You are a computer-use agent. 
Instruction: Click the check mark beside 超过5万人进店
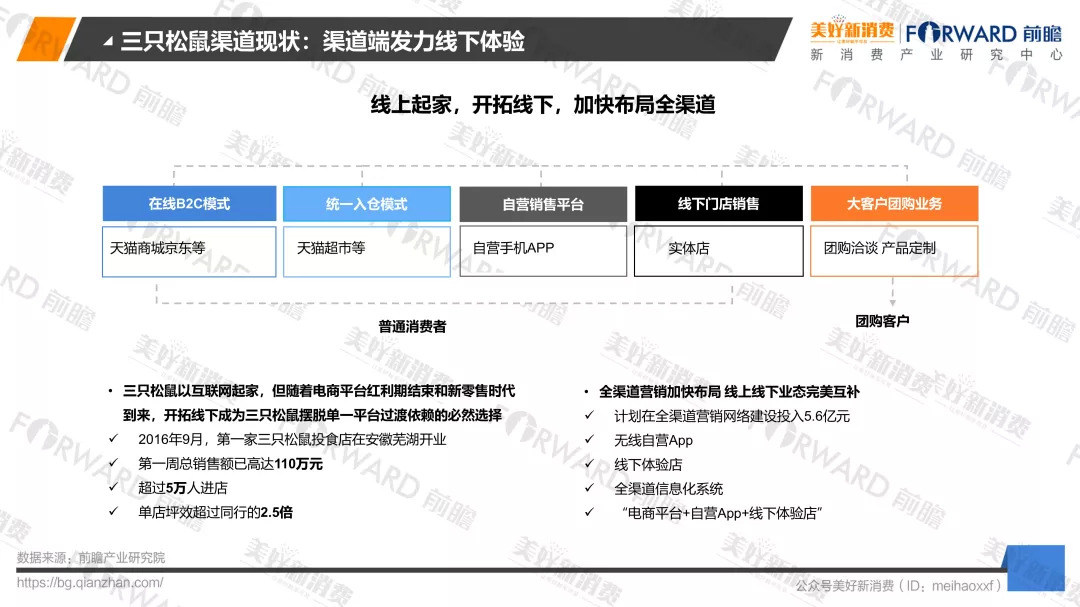click(x=113, y=487)
